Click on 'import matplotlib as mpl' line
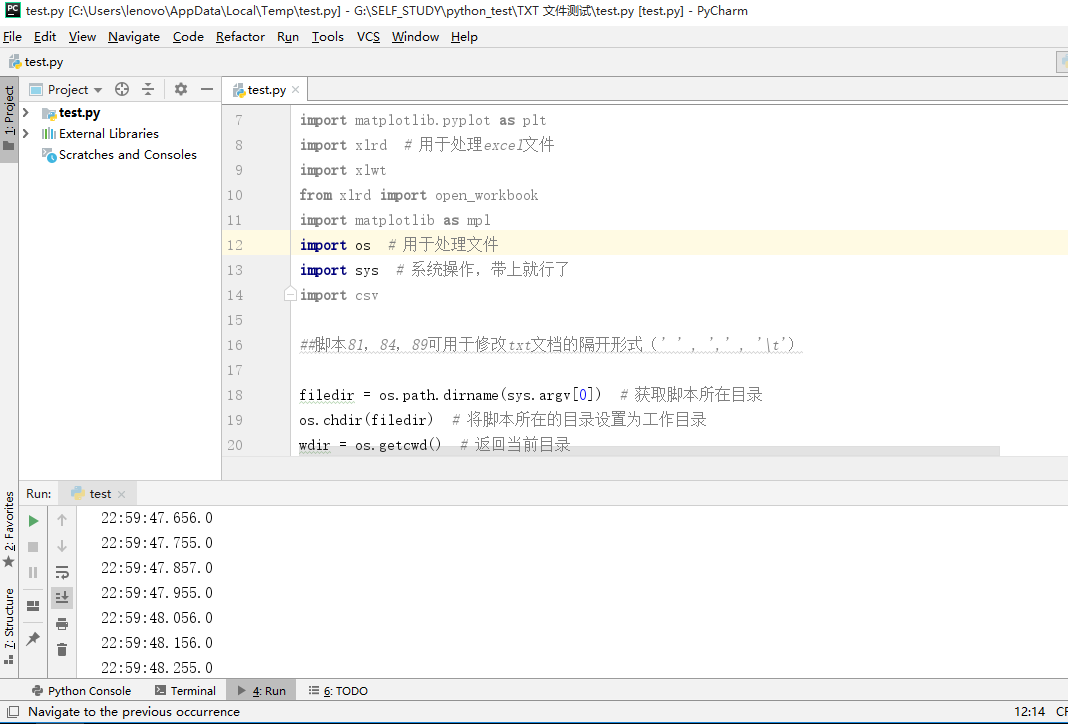 (395, 220)
